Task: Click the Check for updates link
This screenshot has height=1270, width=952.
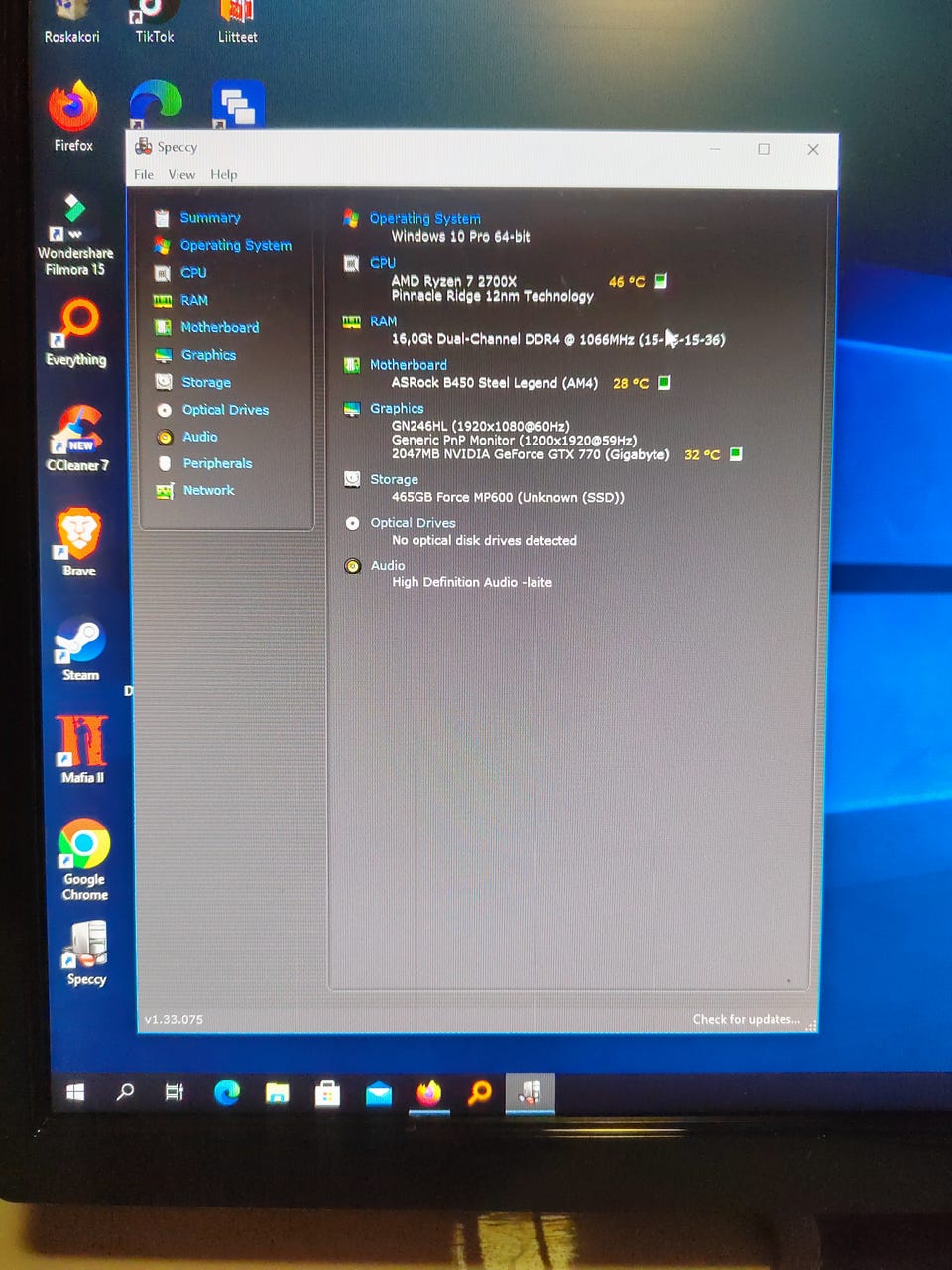Action: pos(746,1019)
